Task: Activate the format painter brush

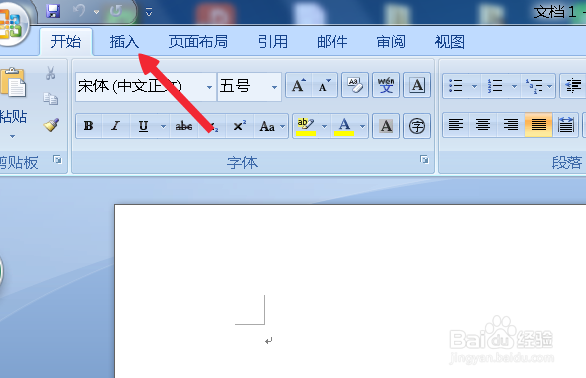Action: coord(51,125)
